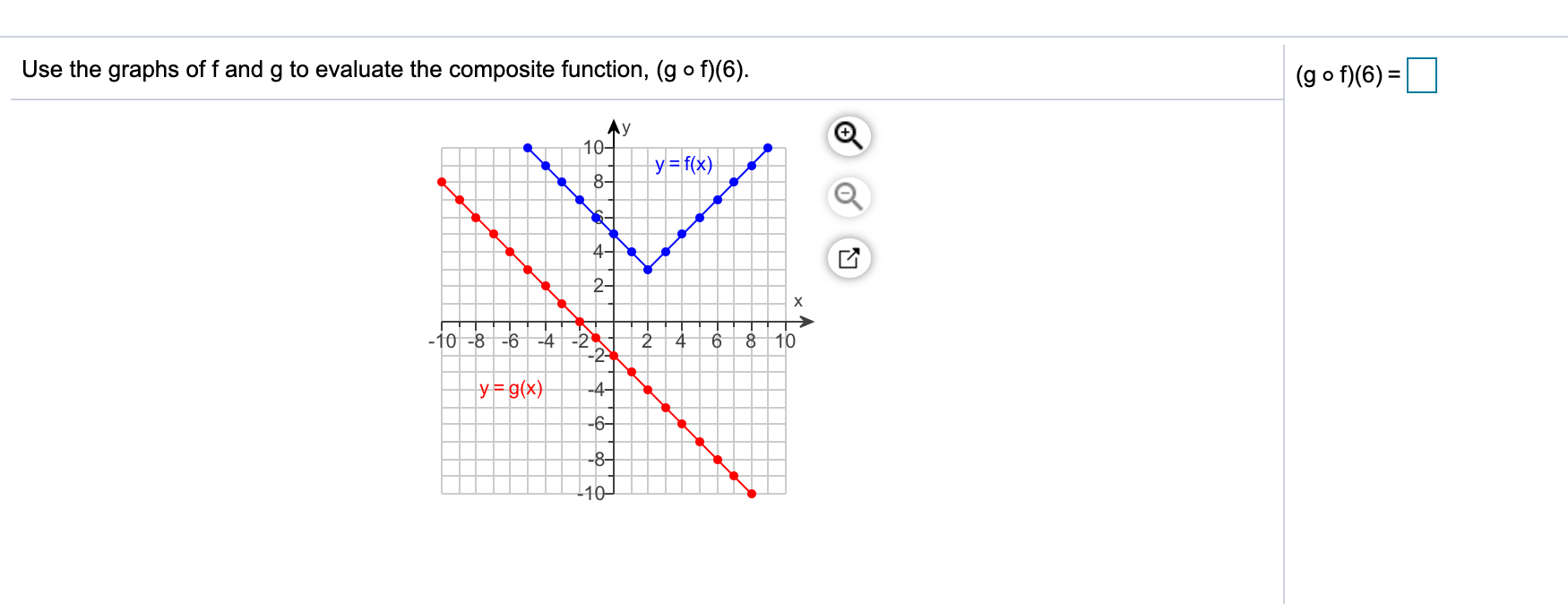The height and width of the screenshot is (604, 1568).
Task: Click the answer box next to (g o f)(6) =
Action: (x=1423, y=75)
